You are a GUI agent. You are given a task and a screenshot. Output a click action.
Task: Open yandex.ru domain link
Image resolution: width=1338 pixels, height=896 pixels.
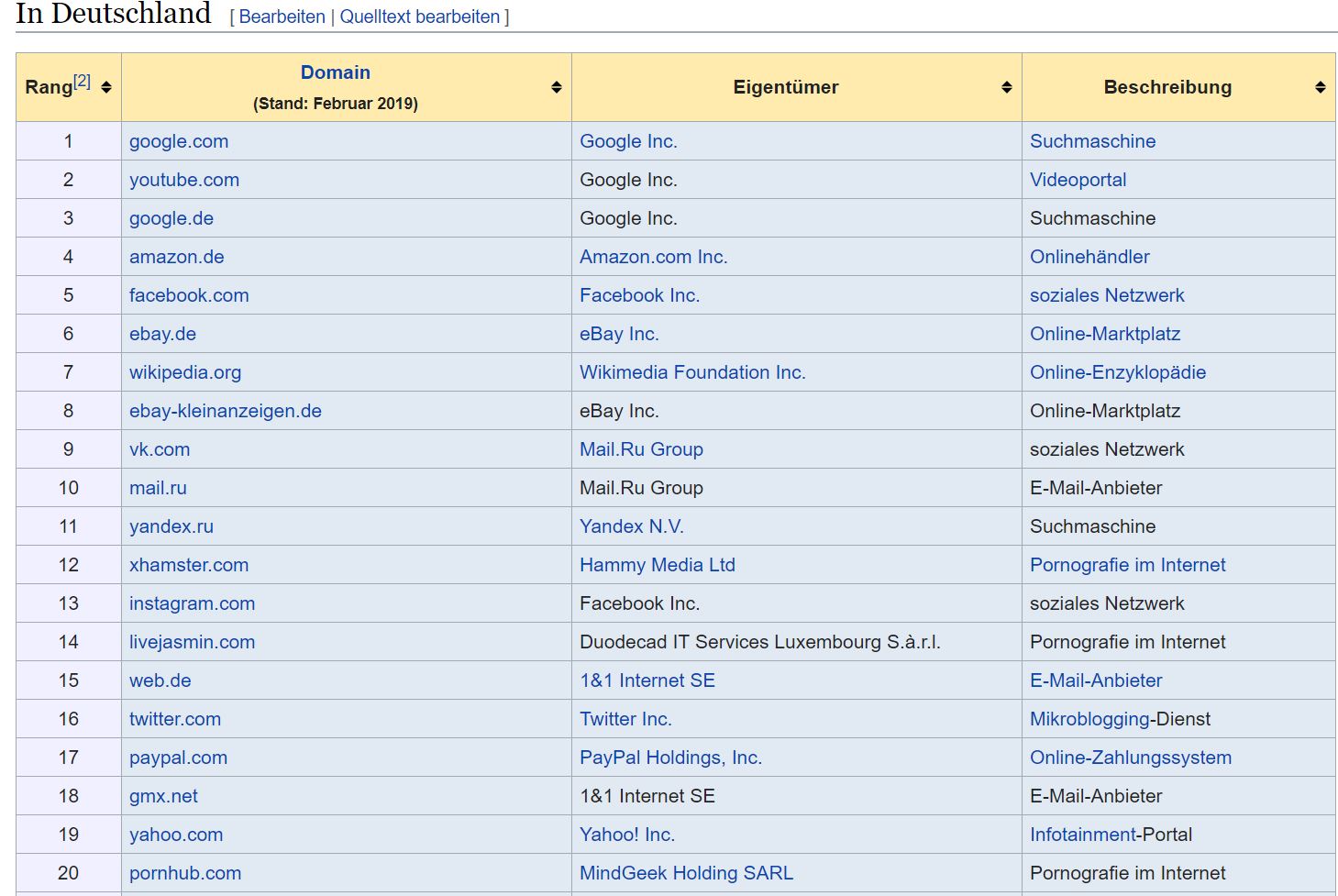coord(171,526)
